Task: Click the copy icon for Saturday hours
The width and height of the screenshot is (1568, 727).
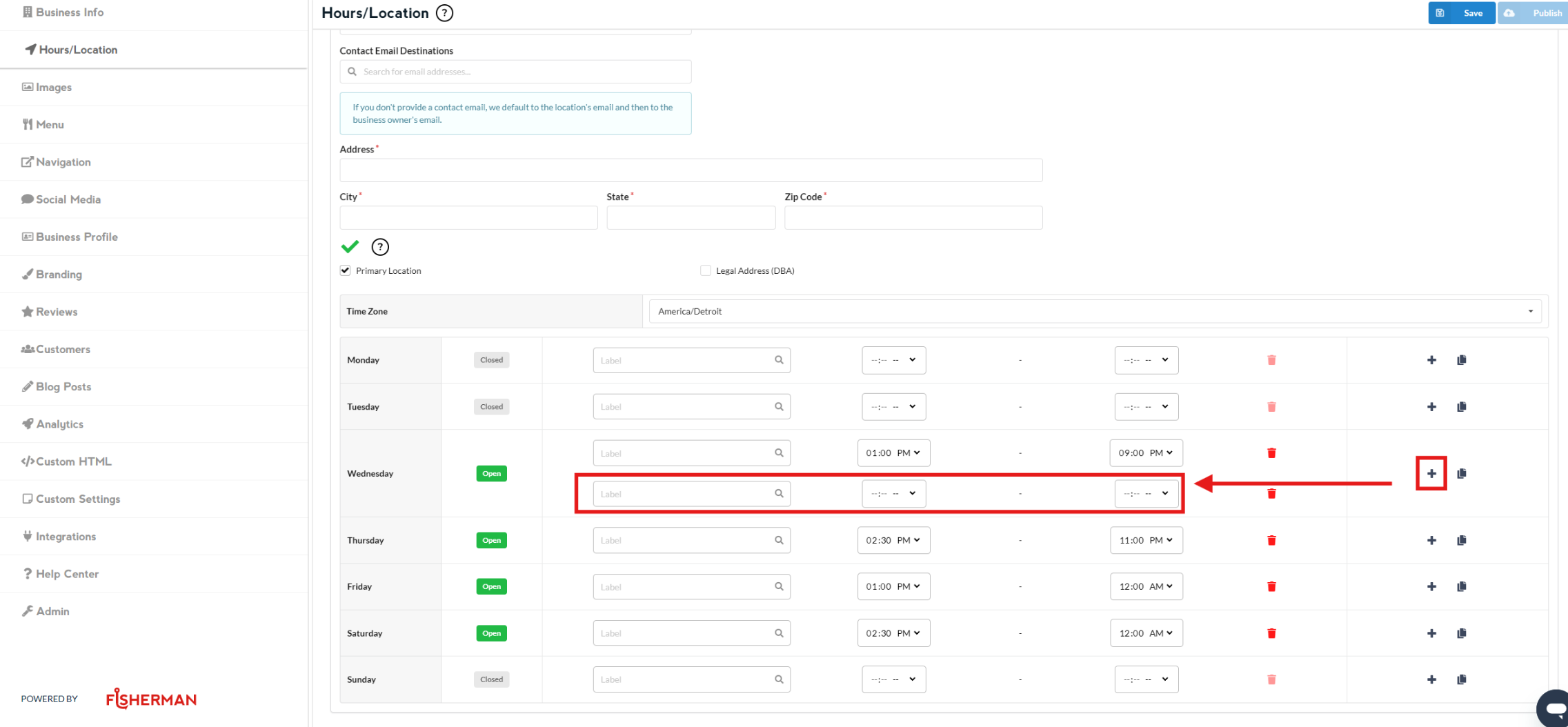Action: 1461,633
